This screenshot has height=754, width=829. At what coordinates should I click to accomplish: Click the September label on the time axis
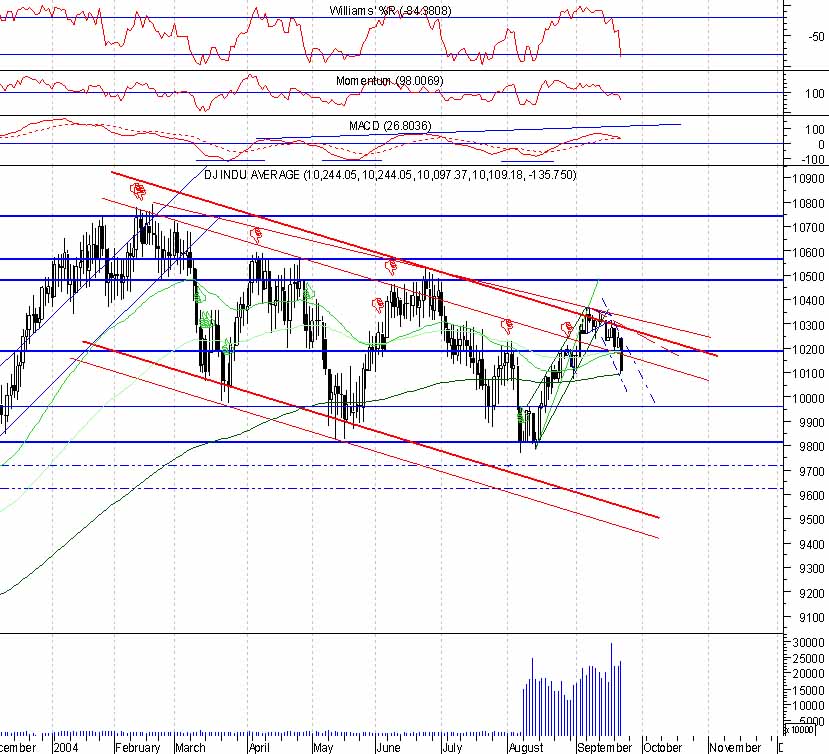pyautogui.click(x=606, y=747)
